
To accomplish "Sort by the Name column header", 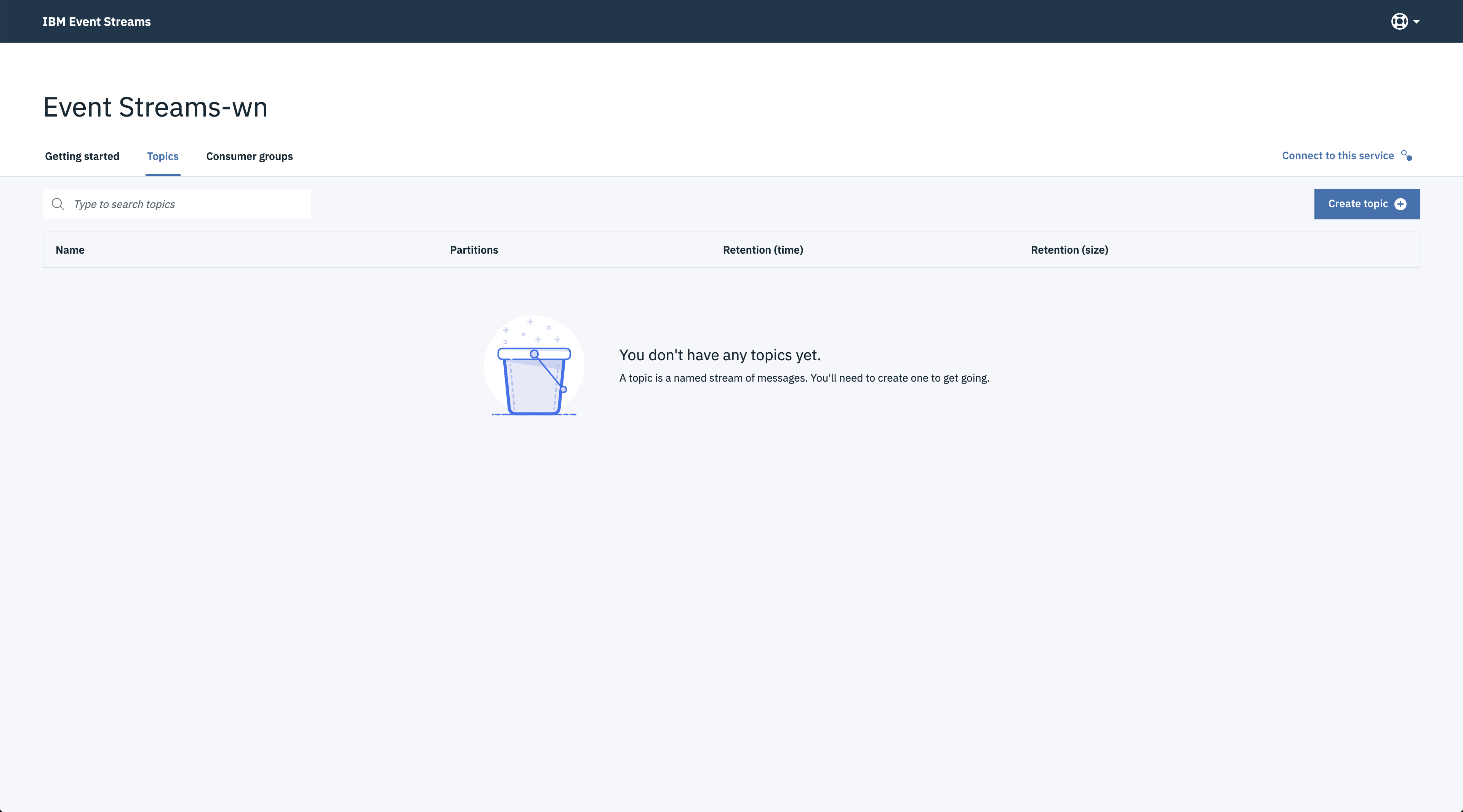I will (70, 250).
